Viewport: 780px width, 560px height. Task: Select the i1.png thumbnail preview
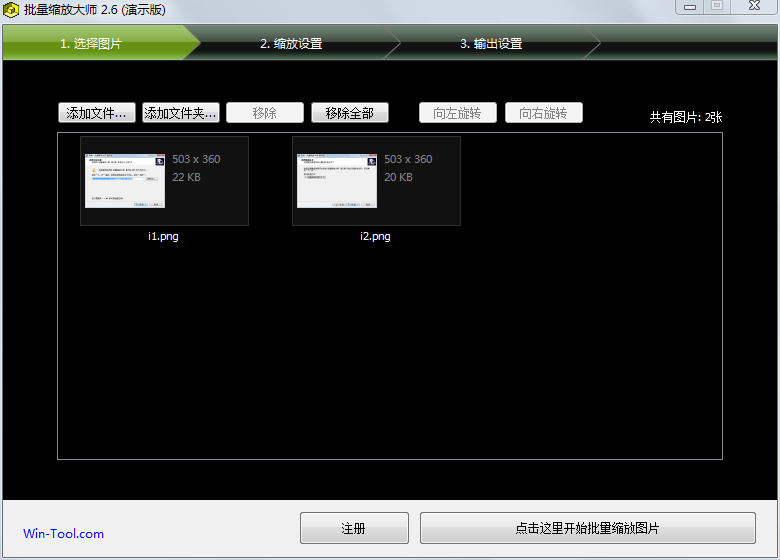125,181
